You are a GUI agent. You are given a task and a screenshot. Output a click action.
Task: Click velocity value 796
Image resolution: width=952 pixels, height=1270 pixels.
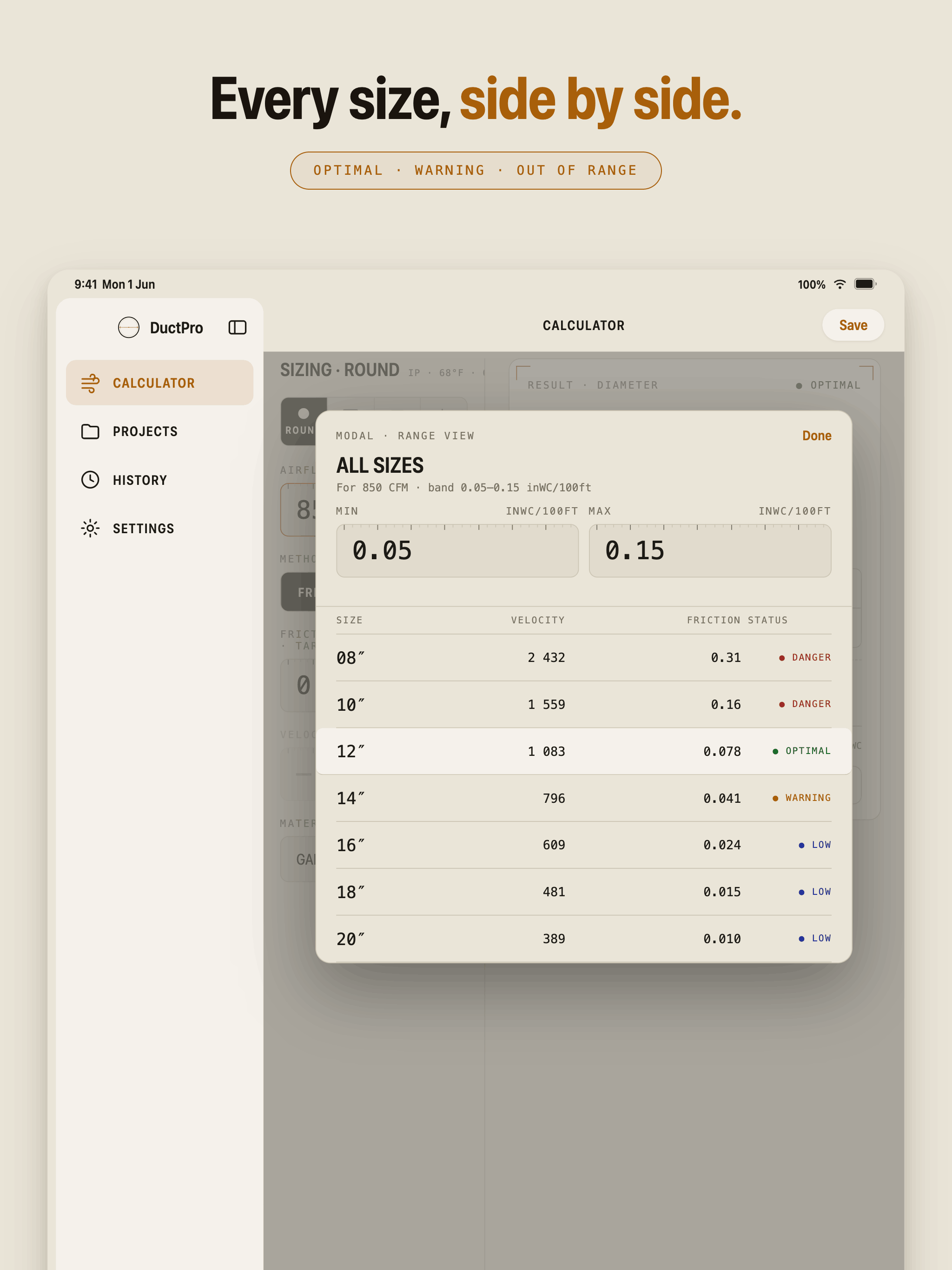554,799
